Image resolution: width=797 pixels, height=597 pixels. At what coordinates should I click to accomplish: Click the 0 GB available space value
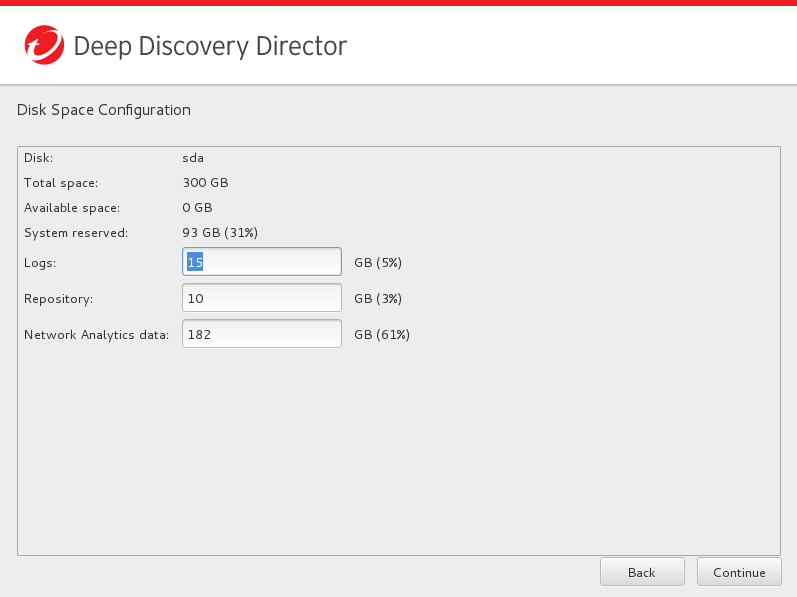coord(197,208)
